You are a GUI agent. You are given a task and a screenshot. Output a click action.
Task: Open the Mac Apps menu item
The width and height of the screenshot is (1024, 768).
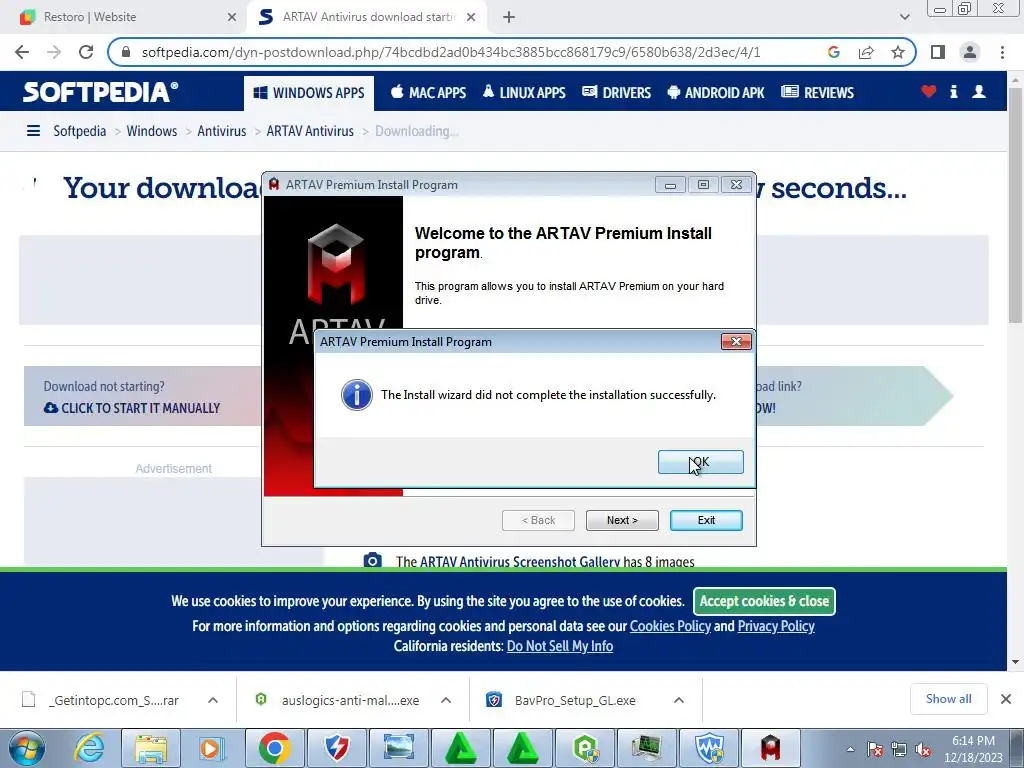coord(428,93)
